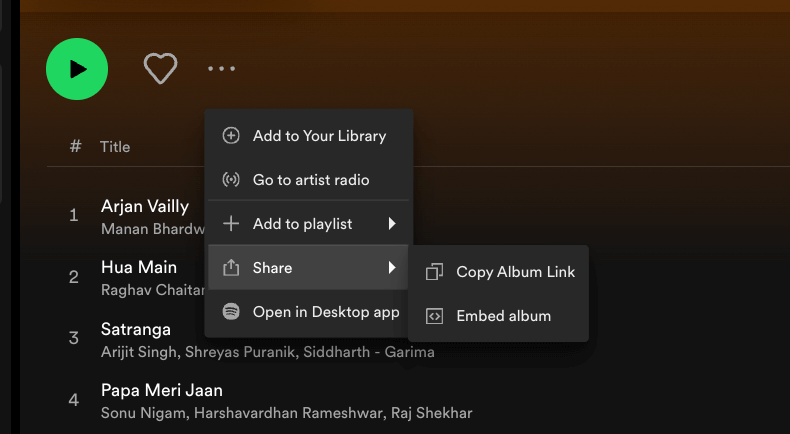Expand the Share submenu arrow
This screenshot has height=434, width=790.
coord(392,268)
